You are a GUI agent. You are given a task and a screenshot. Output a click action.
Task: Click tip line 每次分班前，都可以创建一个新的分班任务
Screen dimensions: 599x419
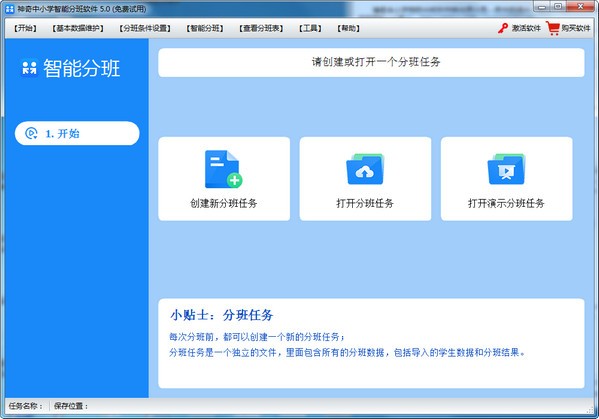pyautogui.click(x=257, y=337)
